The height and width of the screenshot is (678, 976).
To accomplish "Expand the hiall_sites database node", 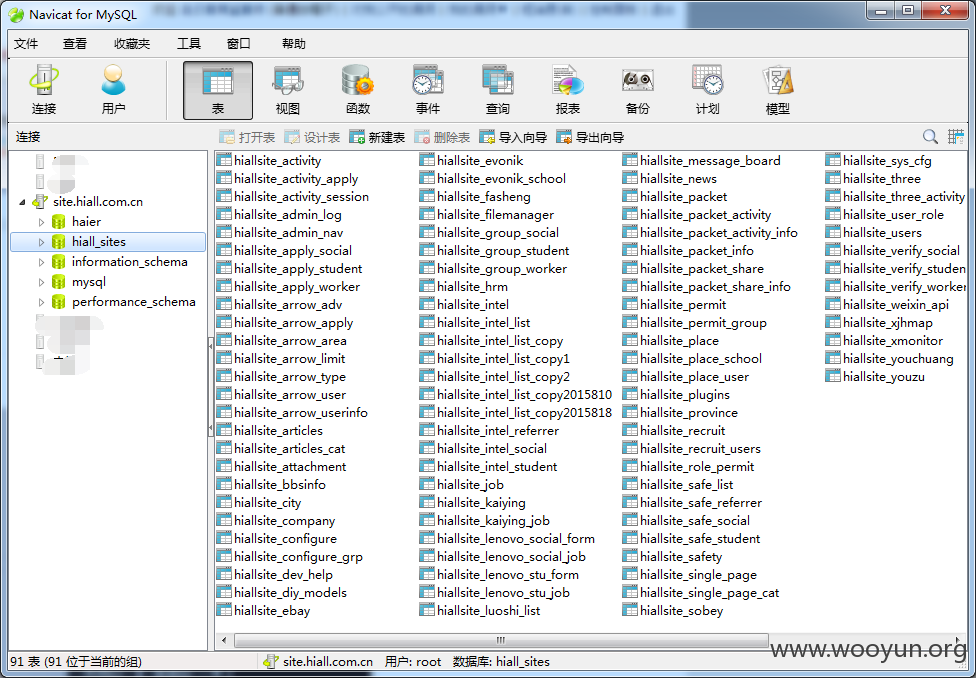I will tap(41, 242).
